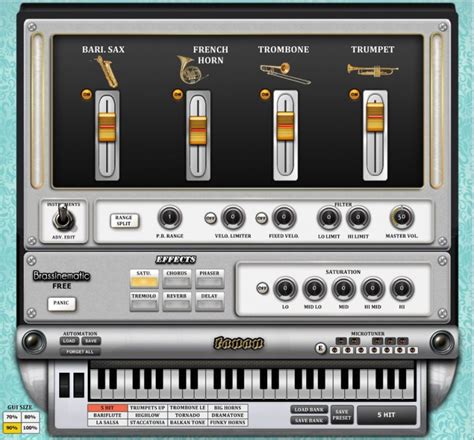The width and height of the screenshot is (474, 440).
Task: Toggle the Saturation OFF switch
Action: point(263,288)
